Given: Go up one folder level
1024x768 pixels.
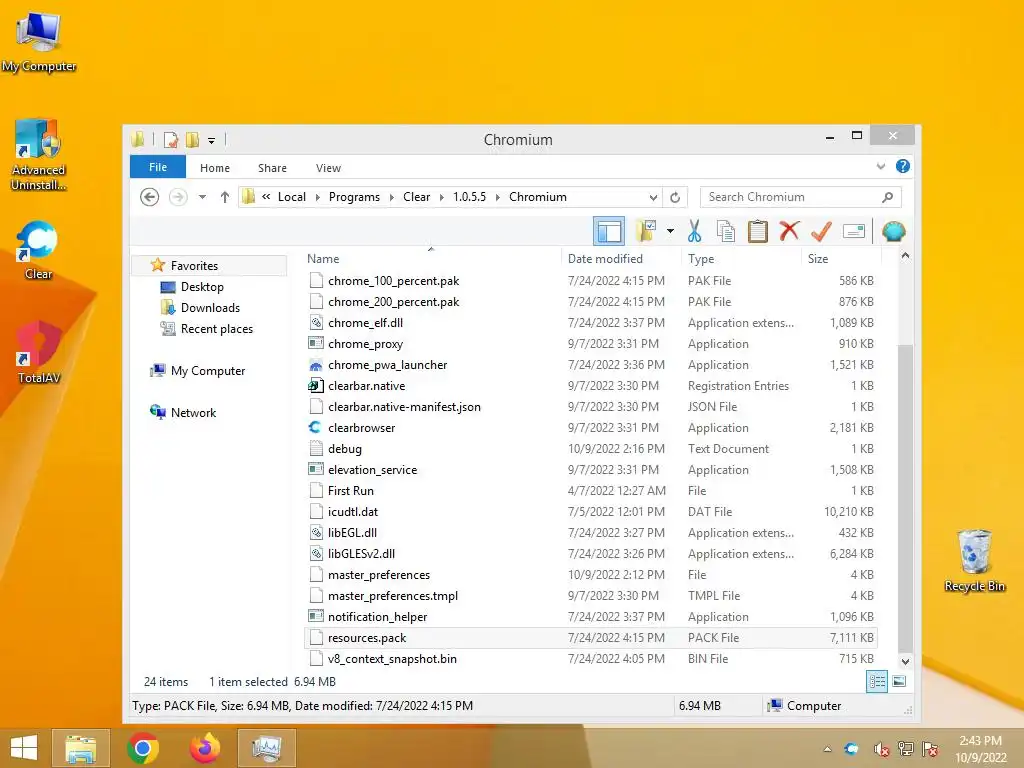Looking at the screenshot, I should point(225,197).
